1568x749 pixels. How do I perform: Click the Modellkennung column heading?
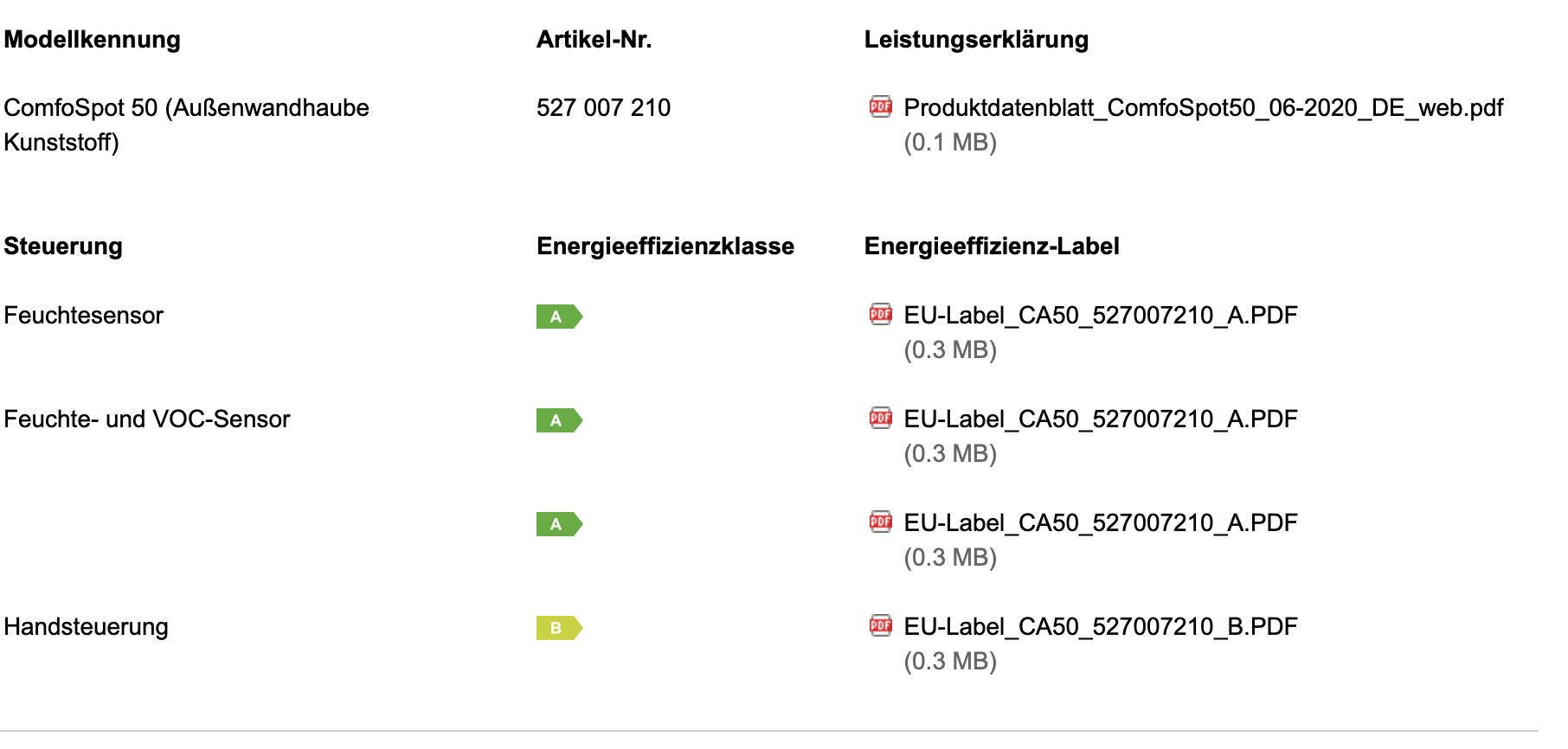pyautogui.click(x=93, y=40)
